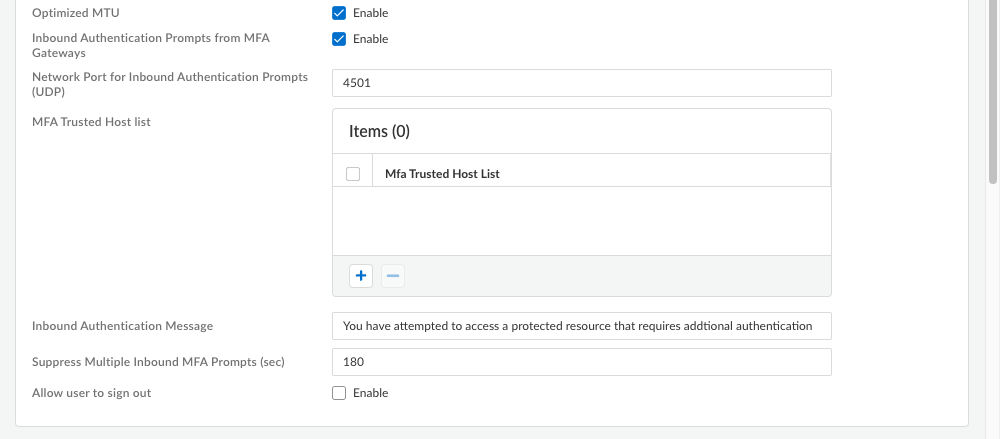
Task: Click the Suppress Multiple Inbound MFA Prompts label
Action: click(x=158, y=361)
